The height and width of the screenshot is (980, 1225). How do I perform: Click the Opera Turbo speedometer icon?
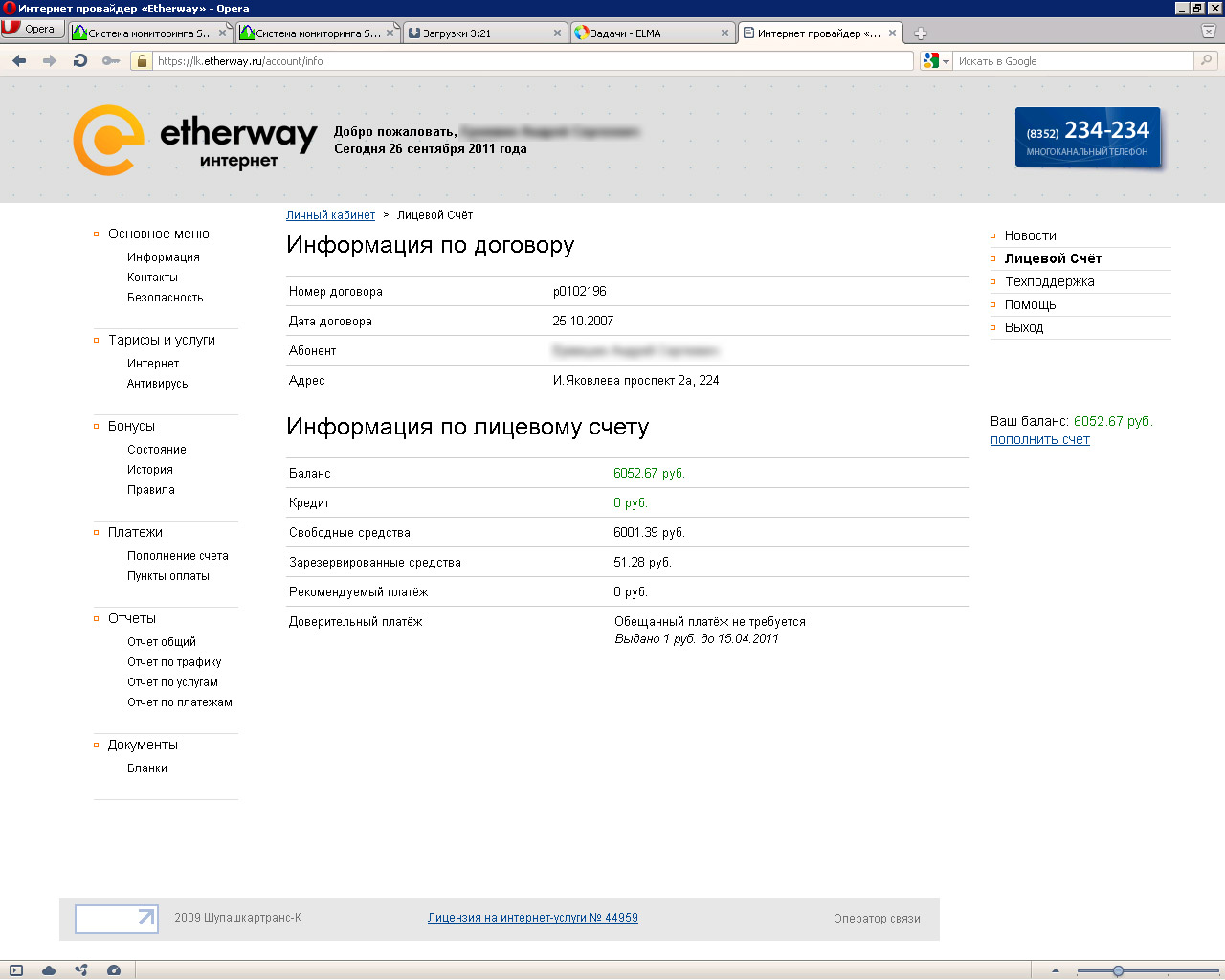(114, 970)
